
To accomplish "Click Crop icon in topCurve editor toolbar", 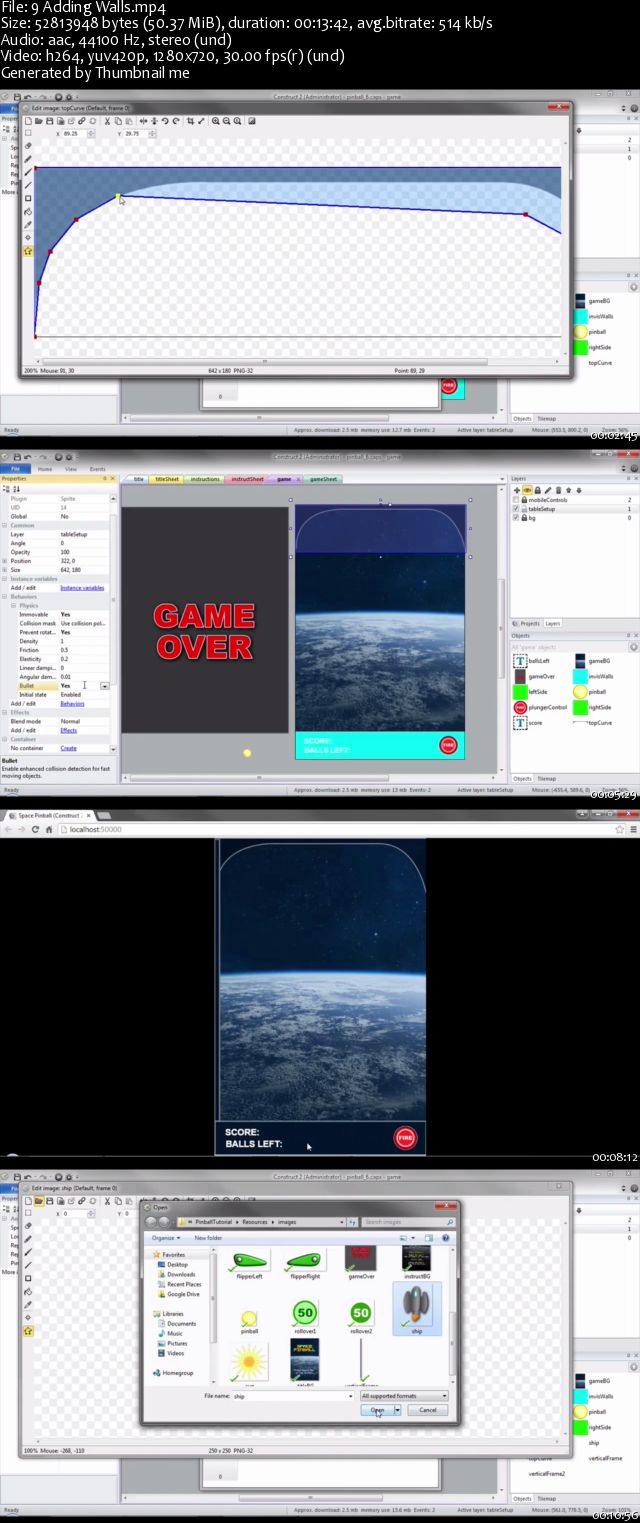I will (x=191, y=121).
